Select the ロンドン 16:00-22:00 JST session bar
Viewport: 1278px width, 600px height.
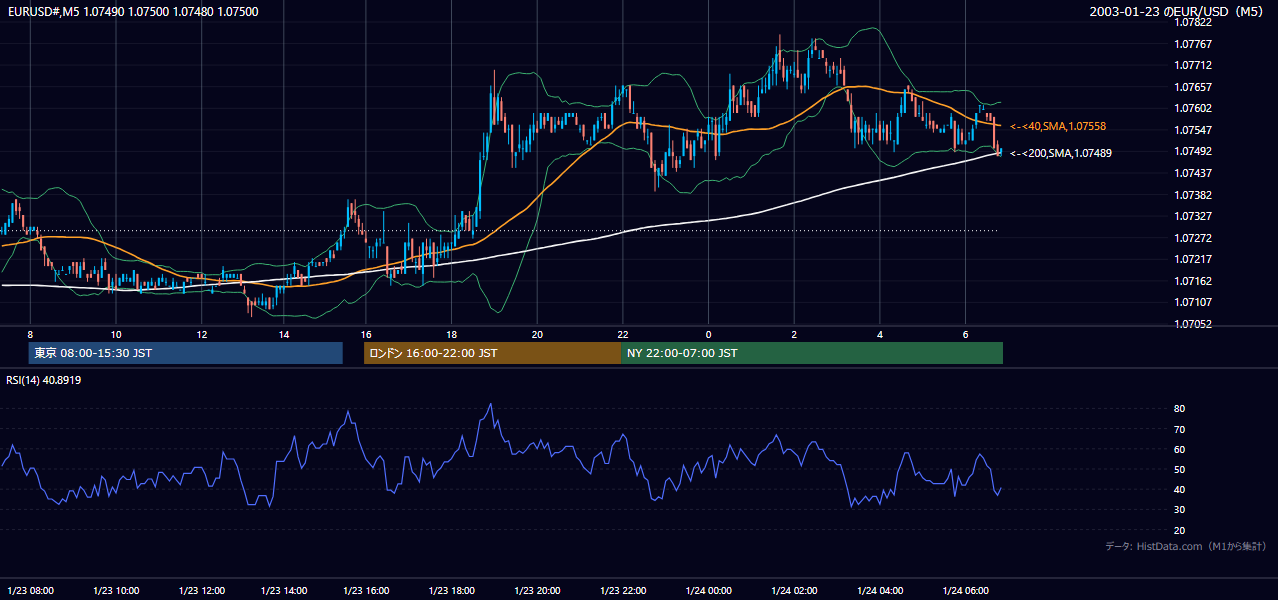(x=492, y=353)
